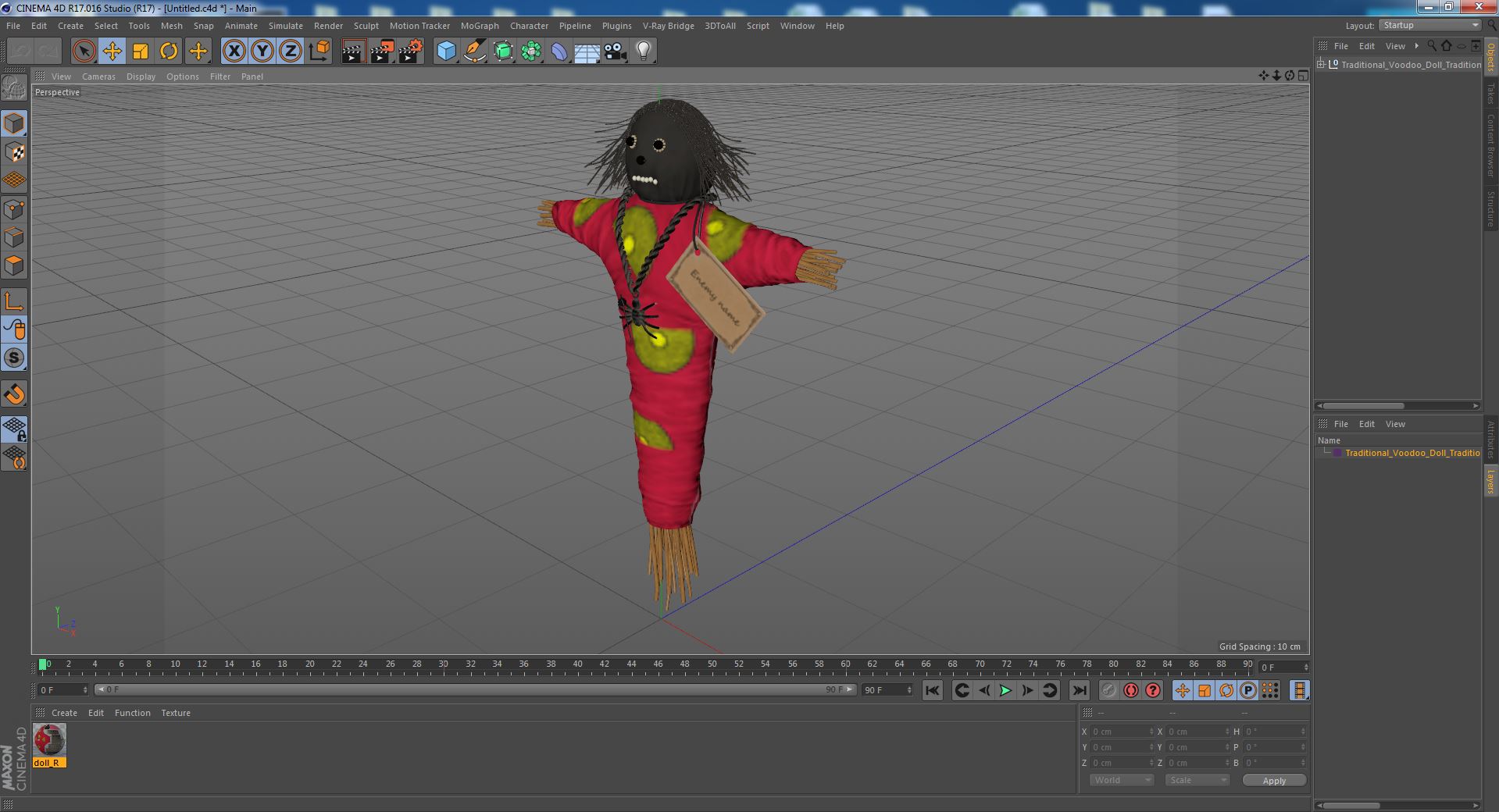Open the viewport Display menu
This screenshot has width=1499, height=812.
(141, 77)
